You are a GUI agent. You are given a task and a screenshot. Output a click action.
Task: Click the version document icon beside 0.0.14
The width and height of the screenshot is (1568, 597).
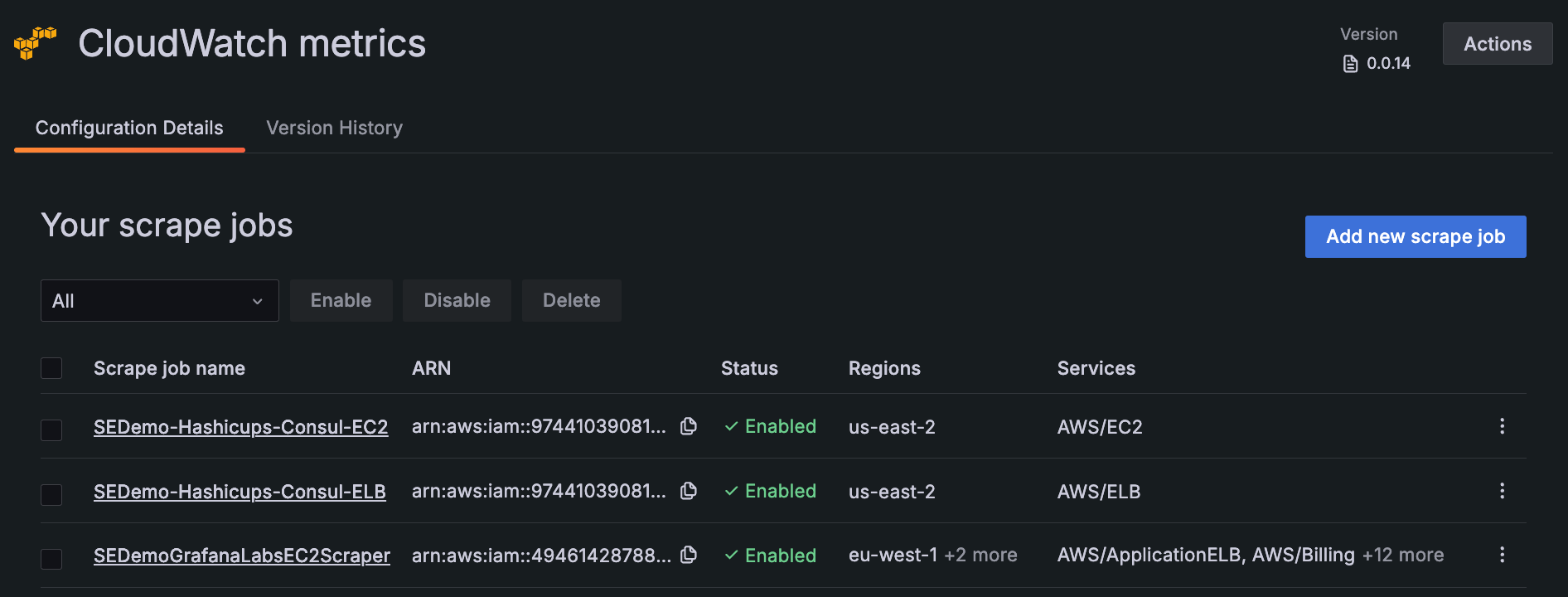tap(1349, 62)
